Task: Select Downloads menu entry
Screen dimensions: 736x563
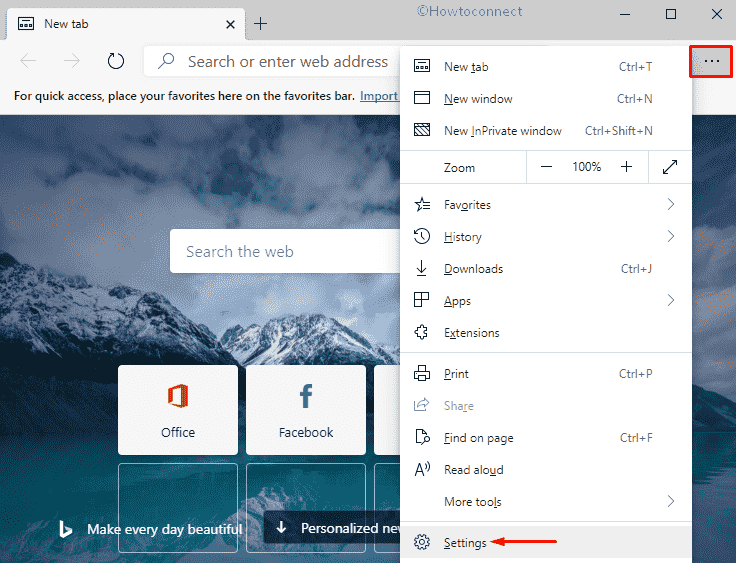Action: tap(473, 269)
